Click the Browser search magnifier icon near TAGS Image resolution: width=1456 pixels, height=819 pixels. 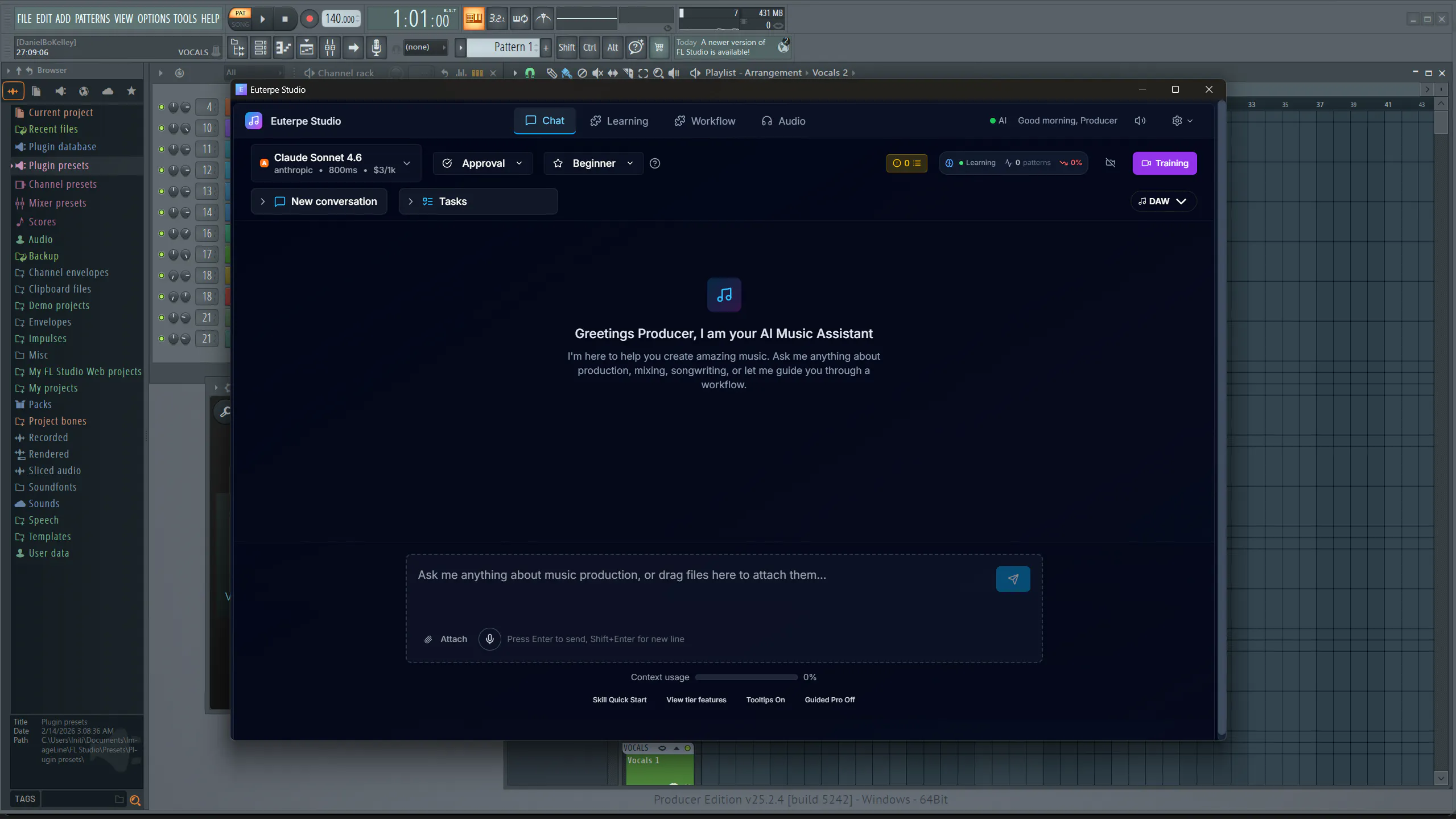135,800
